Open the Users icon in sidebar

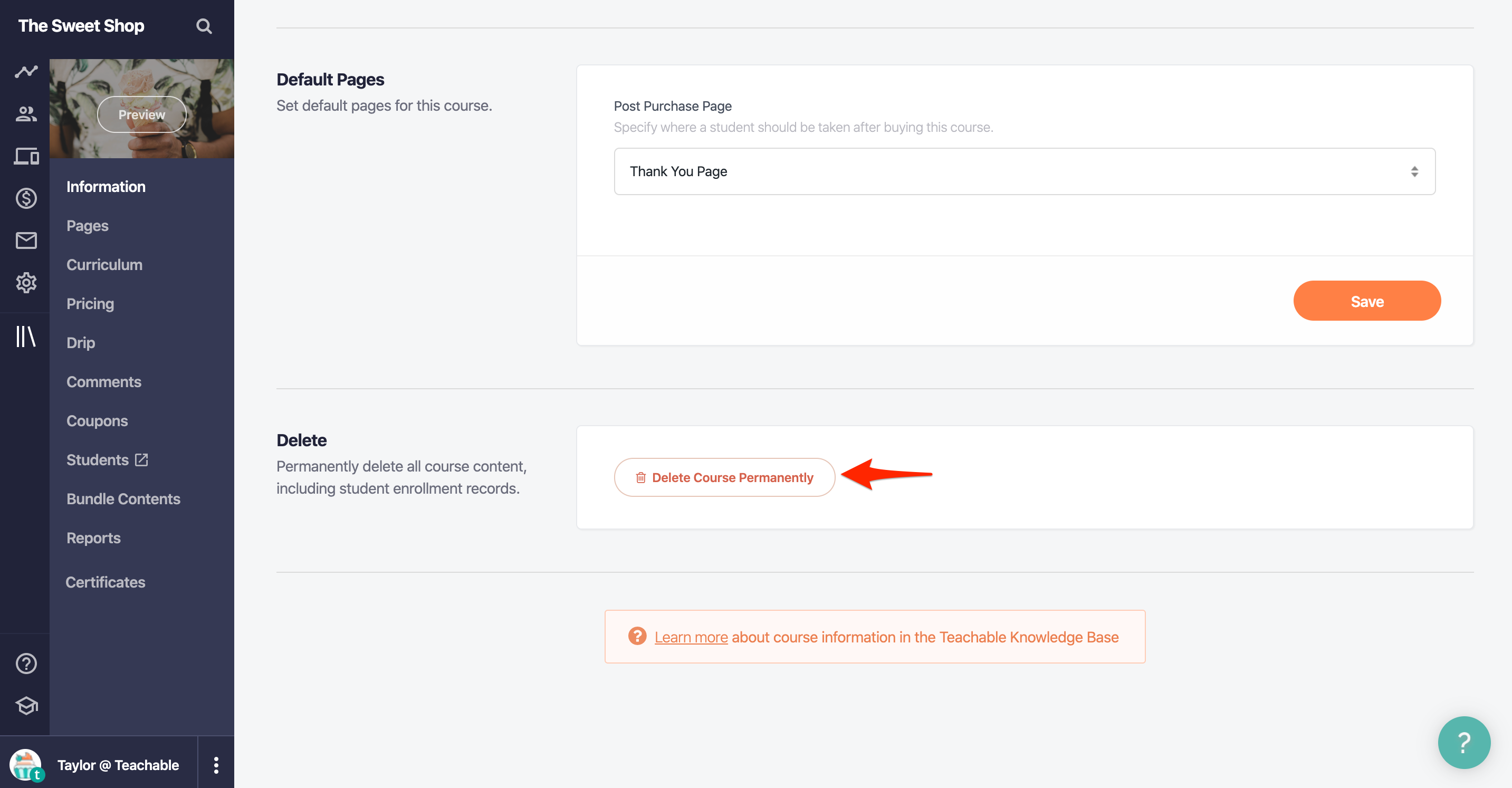click(x=26, y=113)
